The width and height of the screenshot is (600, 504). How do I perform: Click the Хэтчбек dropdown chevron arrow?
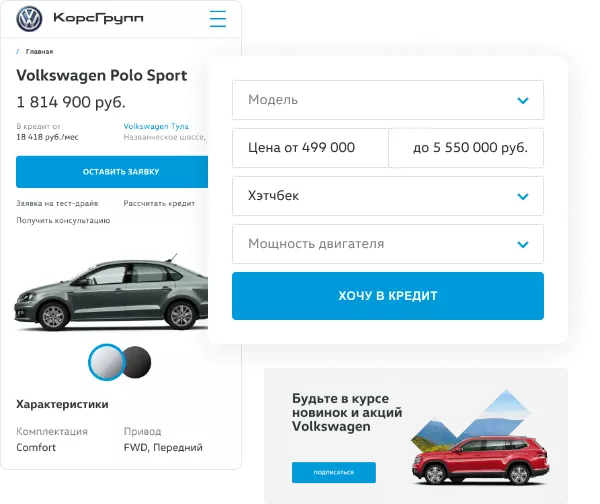tap(523, 197)
